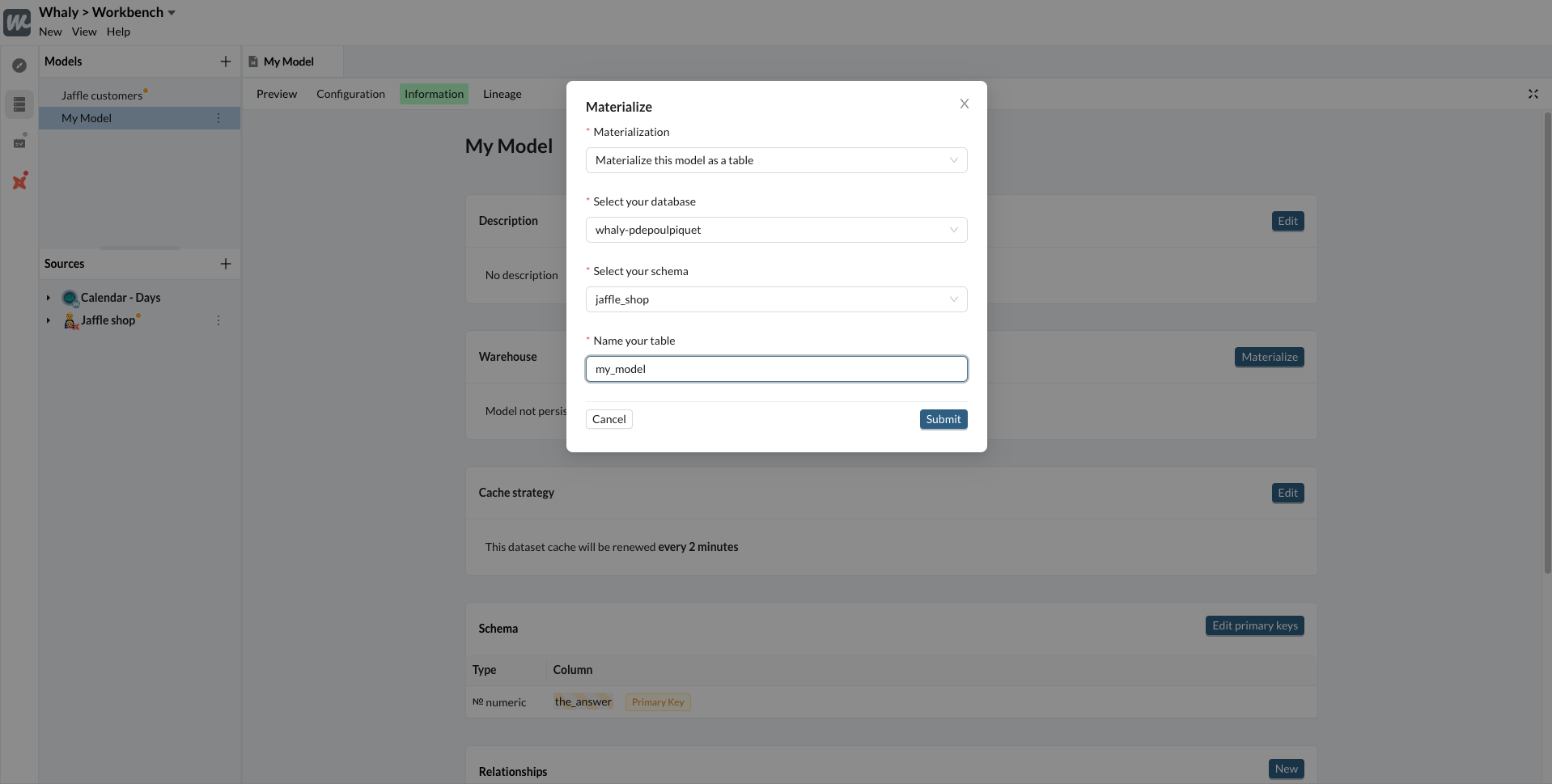This screenshot has width=1552, height=784.
Task: Focus the Name your table field
Action: [x=776, y=369]
